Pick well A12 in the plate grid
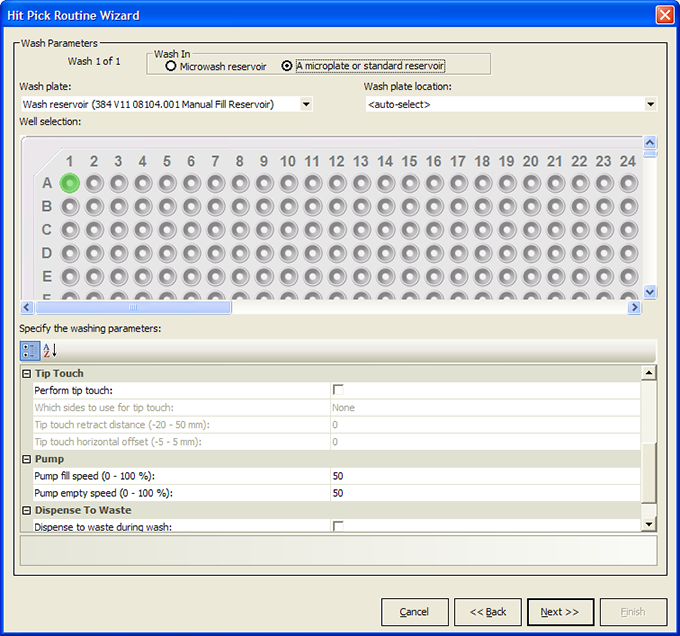 [x=337, y=183]
